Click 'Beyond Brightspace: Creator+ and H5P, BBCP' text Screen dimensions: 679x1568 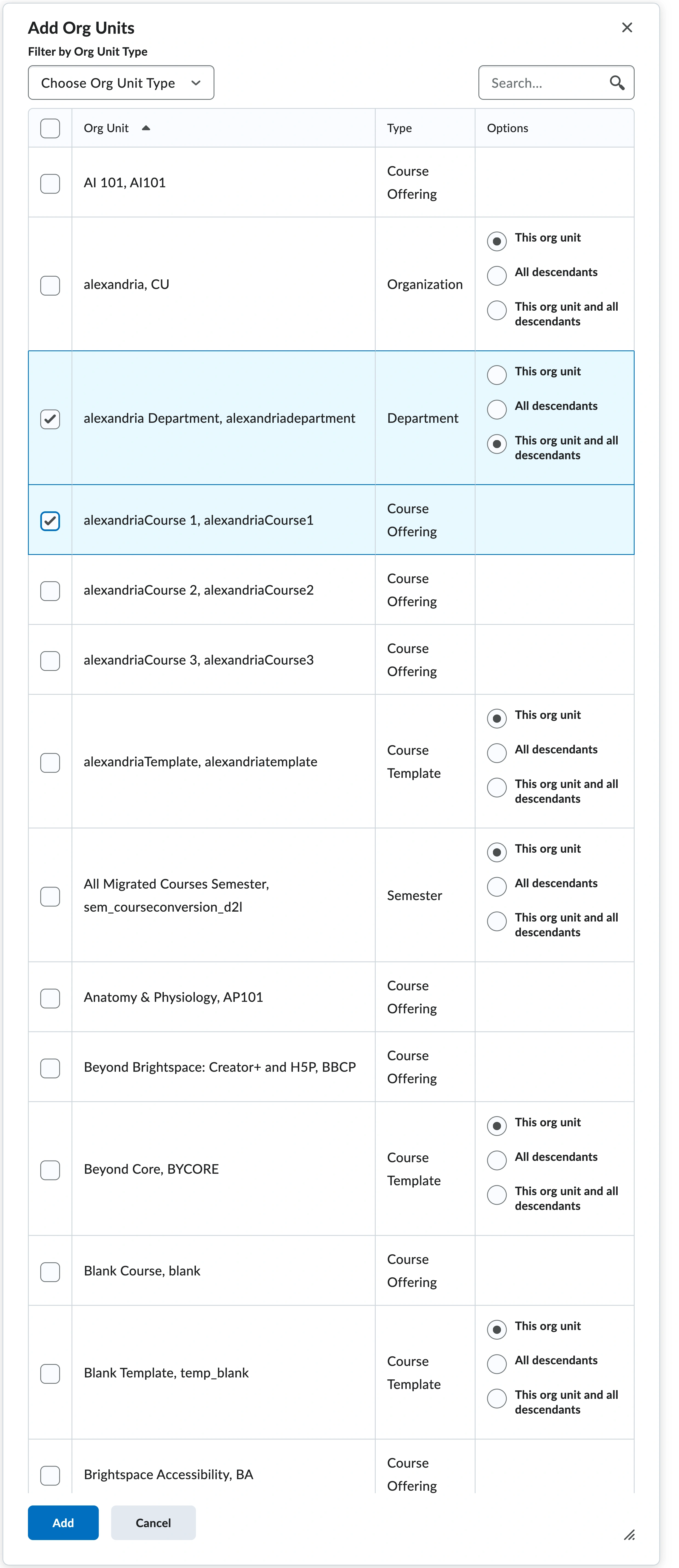[220, 1067]
